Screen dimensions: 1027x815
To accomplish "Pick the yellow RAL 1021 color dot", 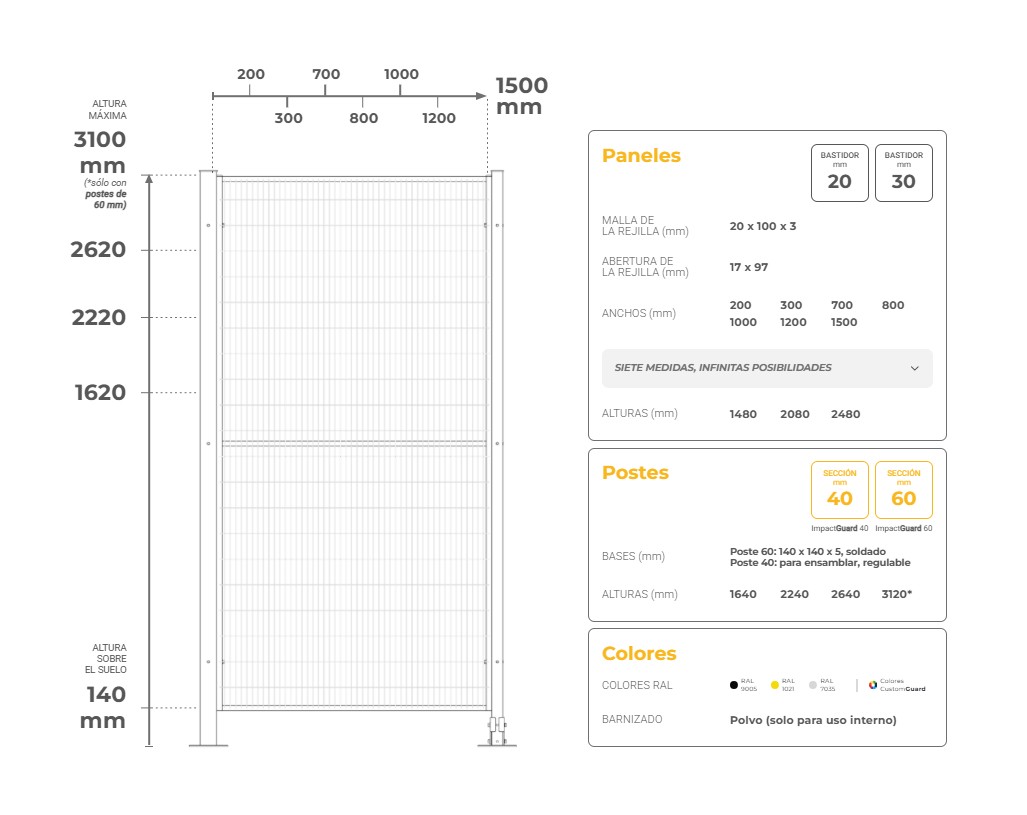I will coord(774,685).
